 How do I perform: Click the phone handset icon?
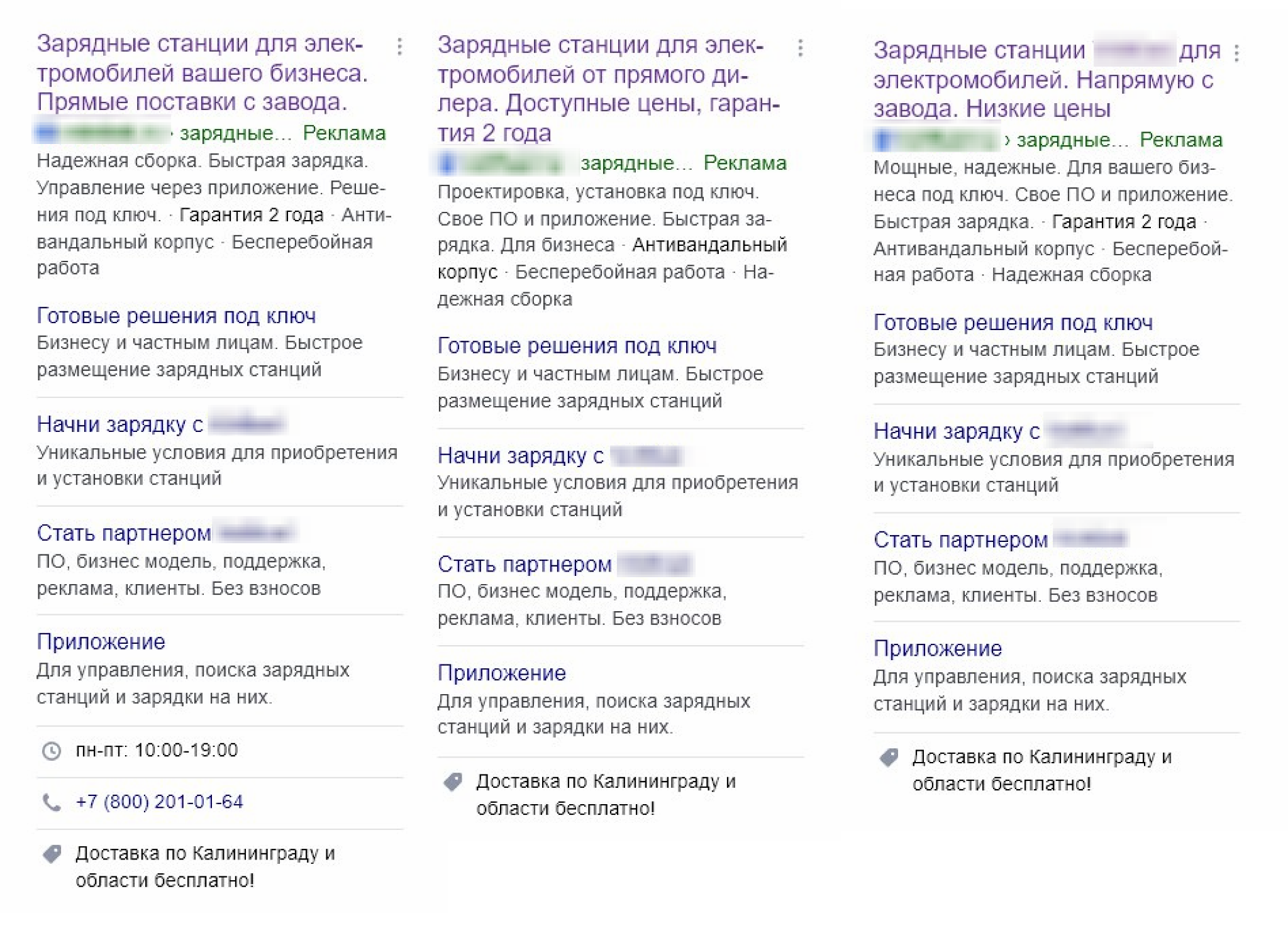tap(52, 802)
